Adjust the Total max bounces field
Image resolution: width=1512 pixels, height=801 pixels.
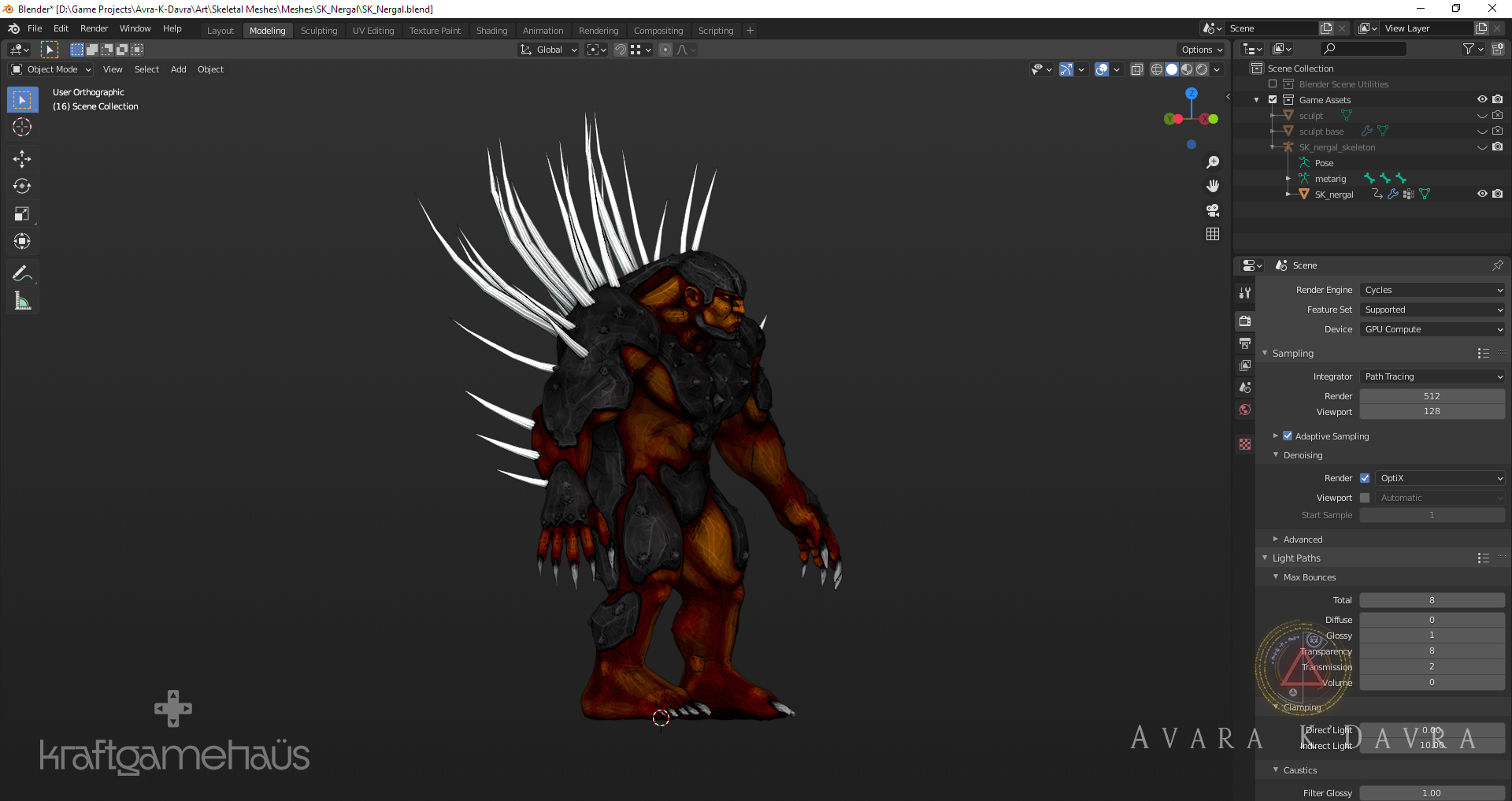click(1432, 600)
